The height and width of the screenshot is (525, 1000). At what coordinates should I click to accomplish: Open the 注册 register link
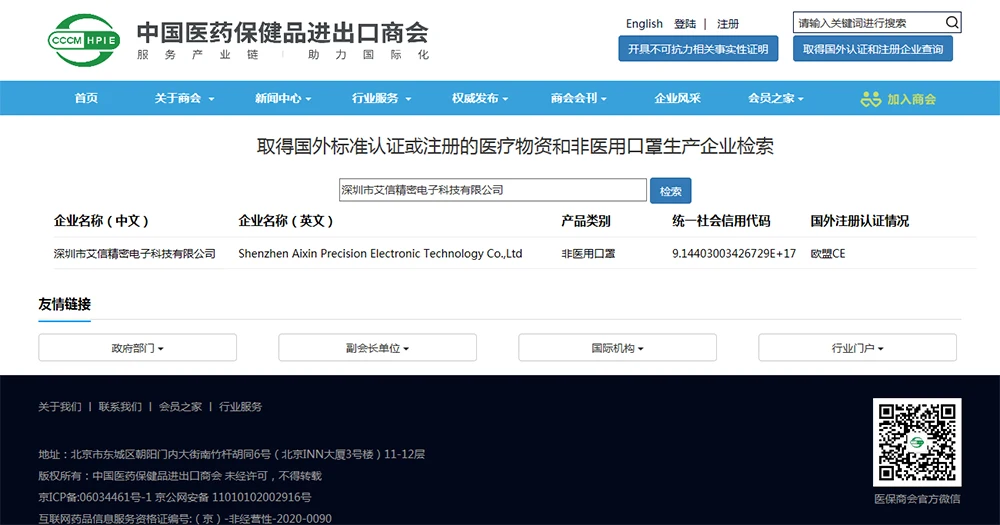point(728,24)
